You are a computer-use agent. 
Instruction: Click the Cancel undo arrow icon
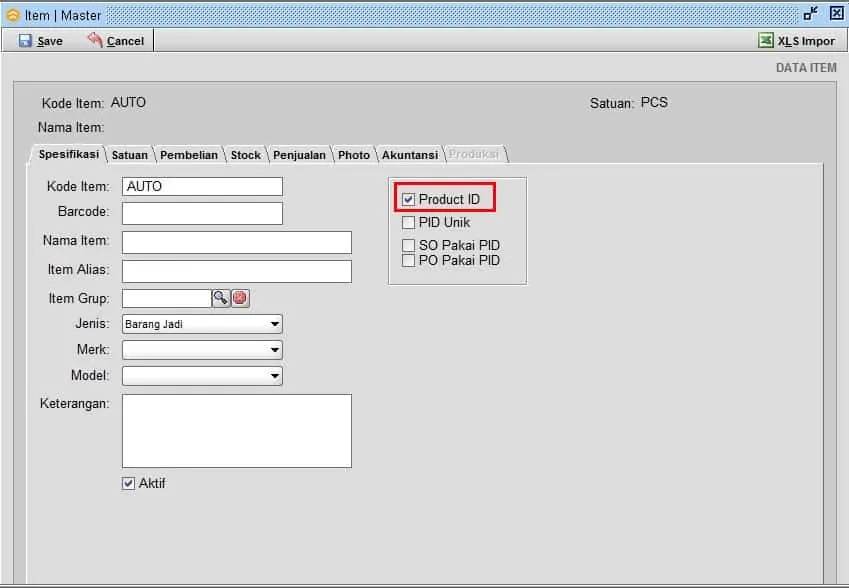coord(95,40)
